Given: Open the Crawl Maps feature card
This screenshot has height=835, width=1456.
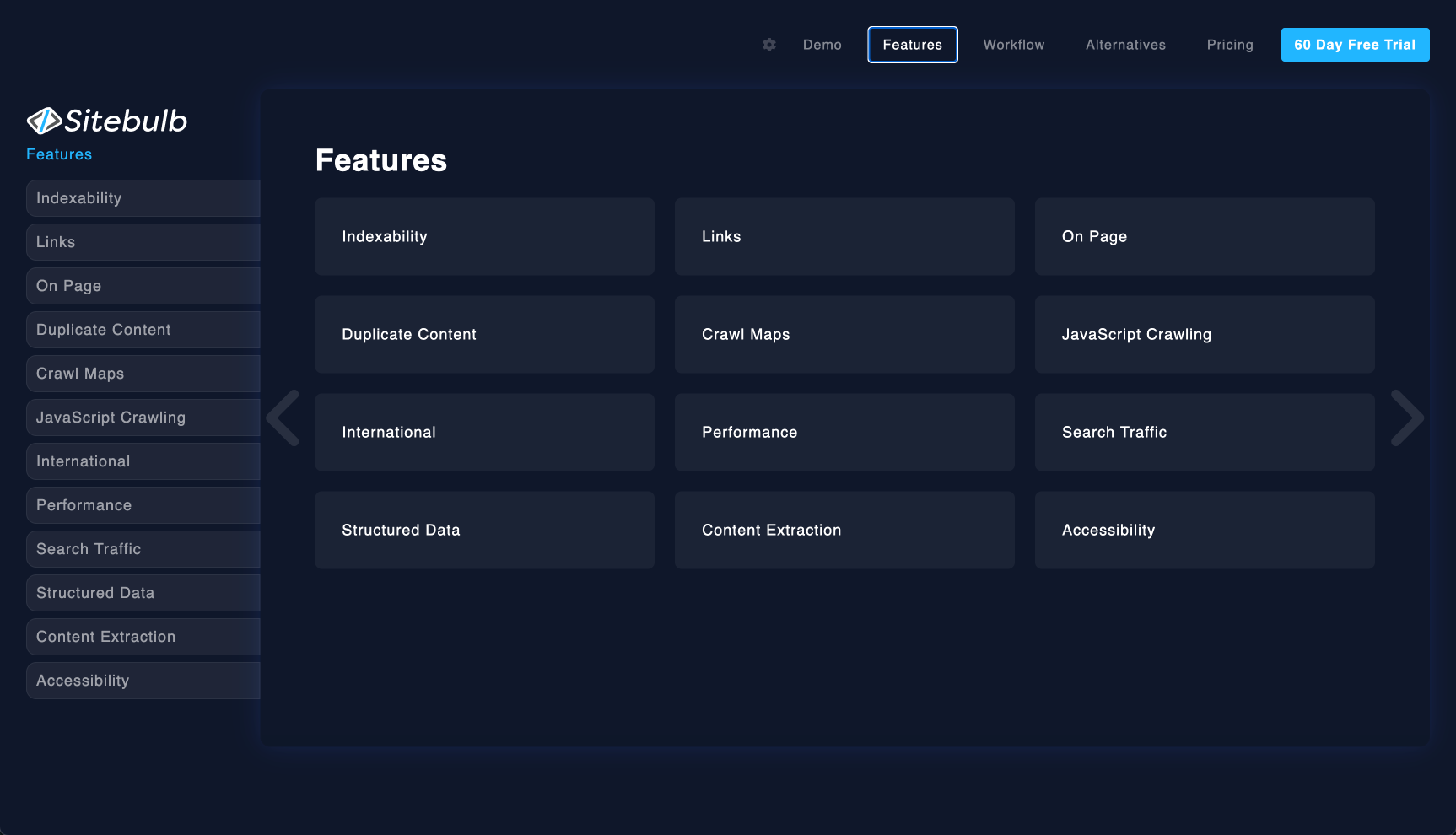Looking at the screenshot, I should [844, 335].
